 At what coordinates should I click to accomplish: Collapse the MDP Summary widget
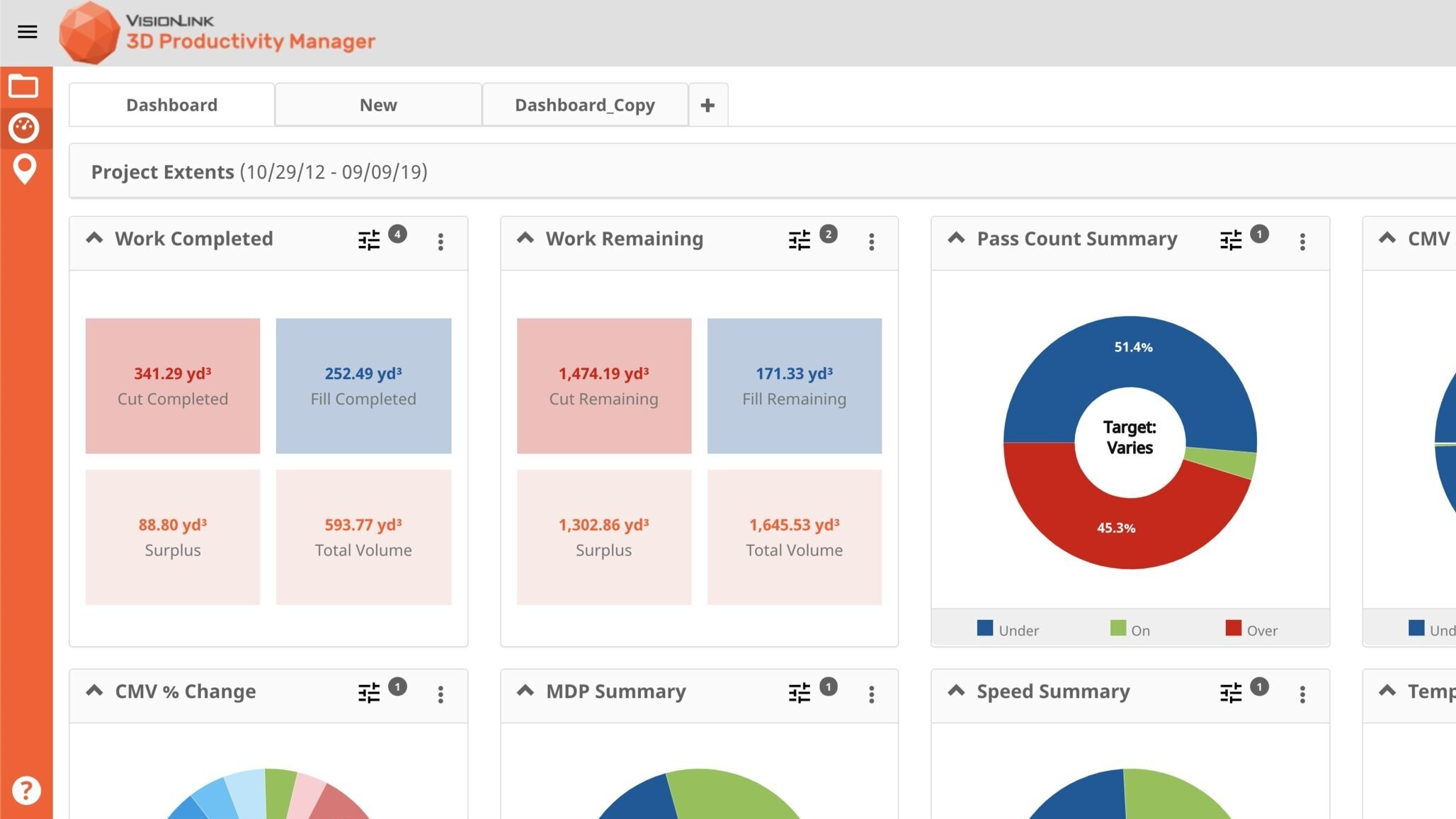[525, 690]
